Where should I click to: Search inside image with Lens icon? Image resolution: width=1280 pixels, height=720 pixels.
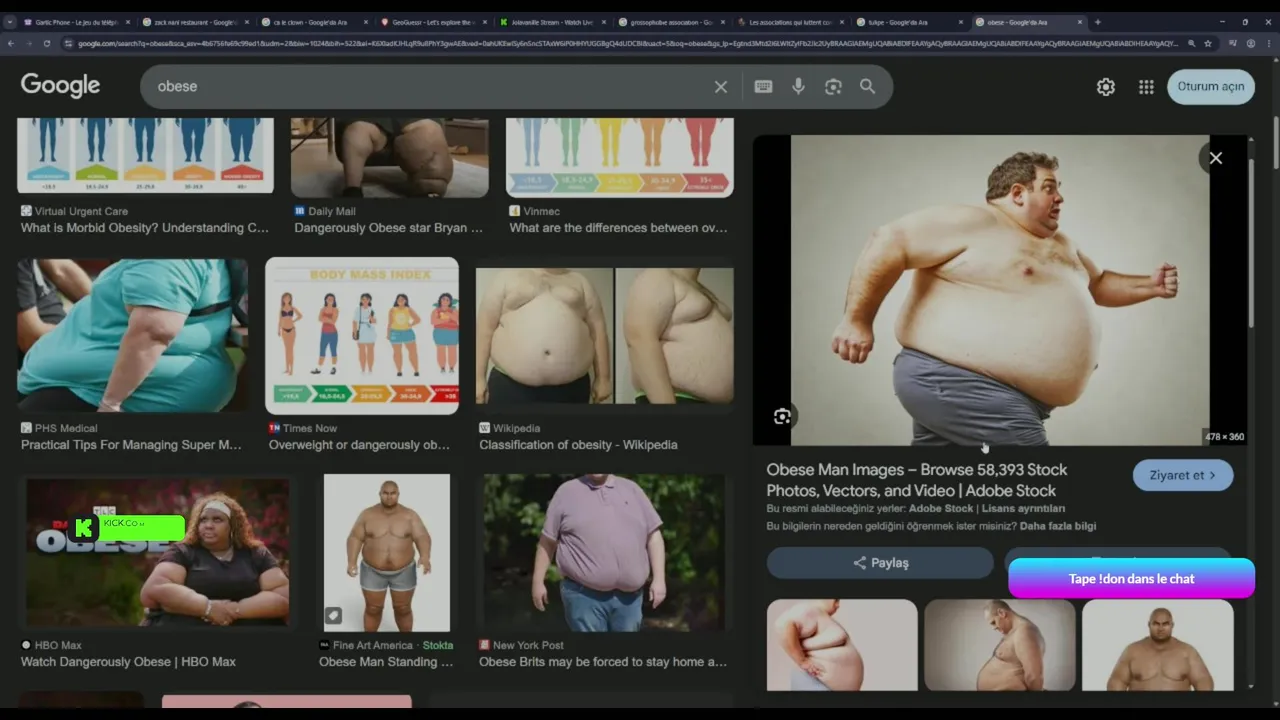point(782,417)
